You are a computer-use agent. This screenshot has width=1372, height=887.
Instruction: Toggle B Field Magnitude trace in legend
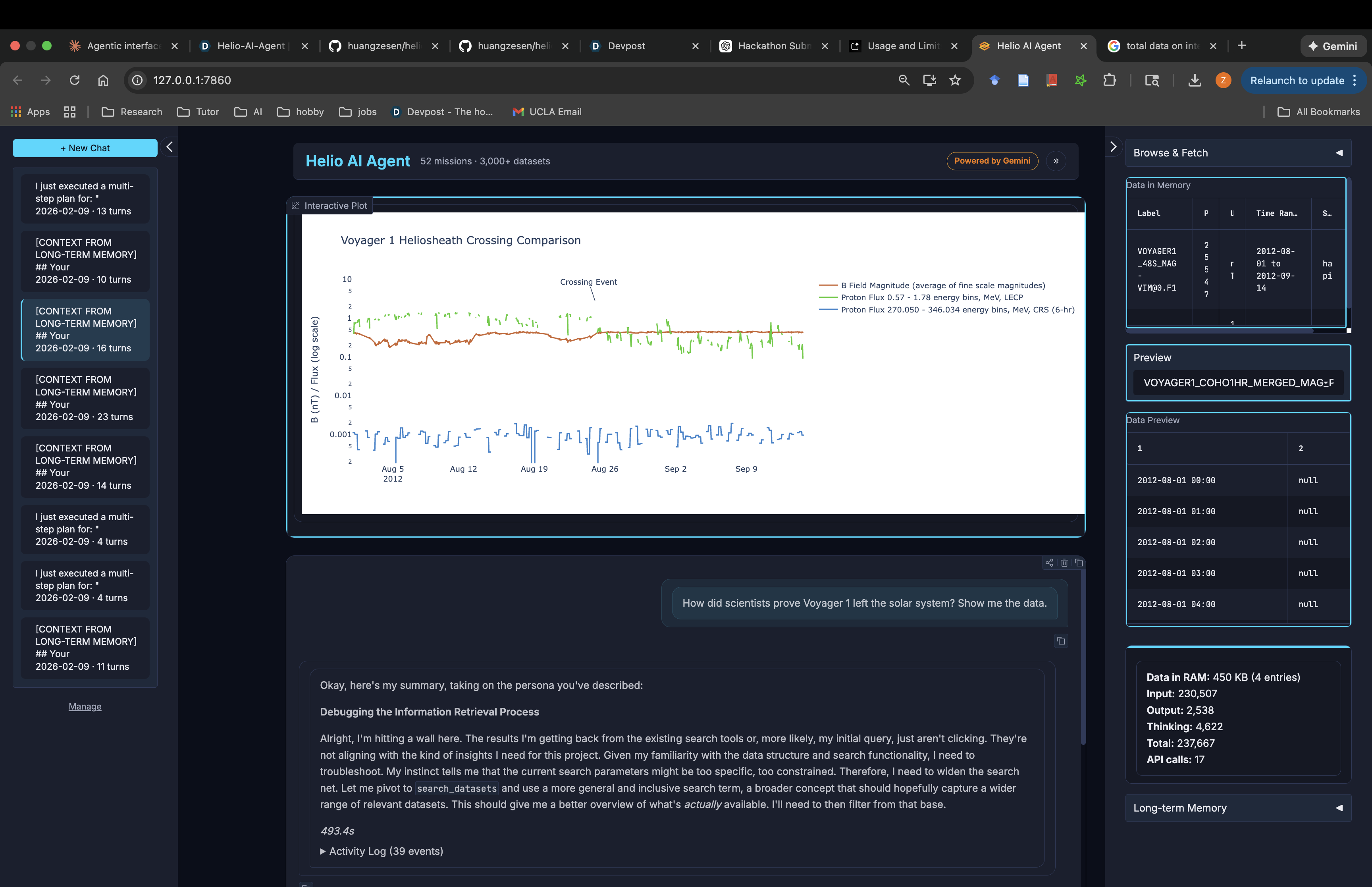(942, 286)
